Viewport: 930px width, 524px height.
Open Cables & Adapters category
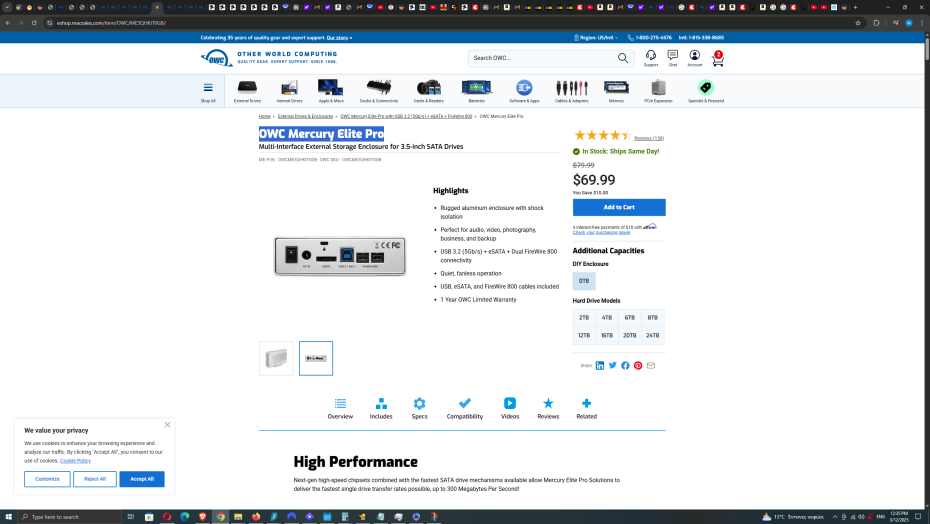(571, 91)
